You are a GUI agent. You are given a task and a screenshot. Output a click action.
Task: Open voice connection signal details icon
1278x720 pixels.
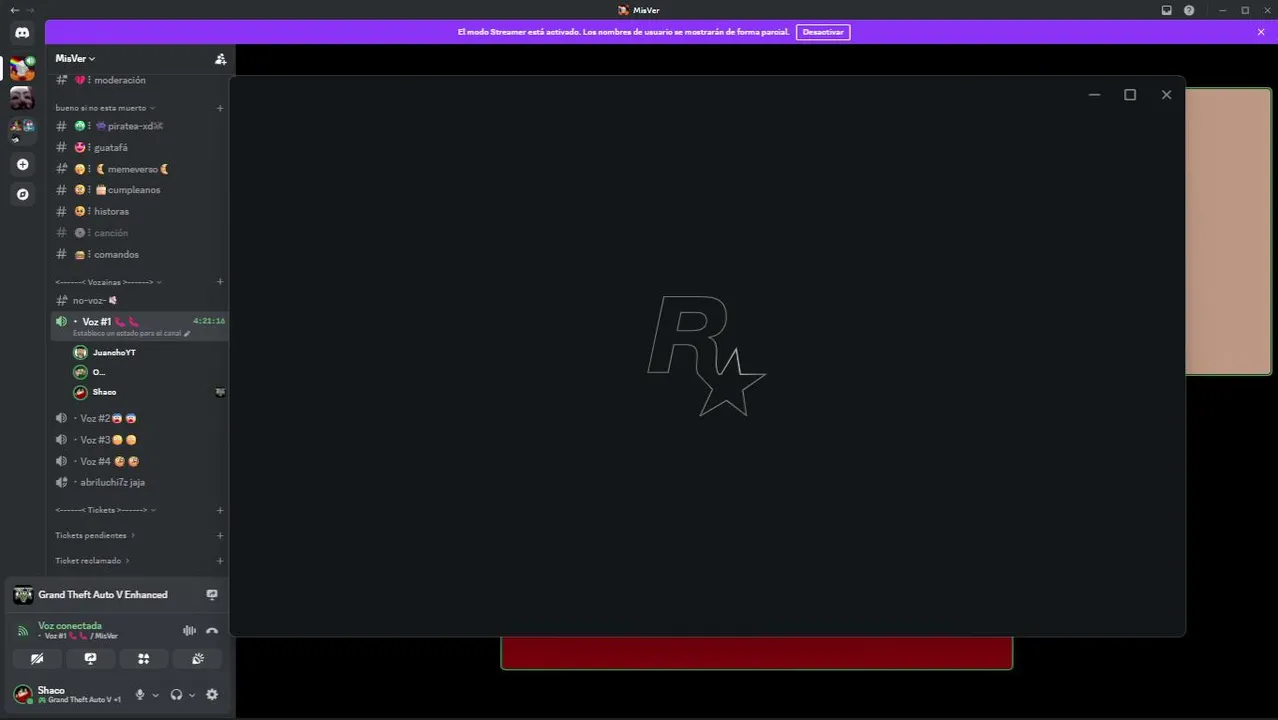(x=23, y=631)
